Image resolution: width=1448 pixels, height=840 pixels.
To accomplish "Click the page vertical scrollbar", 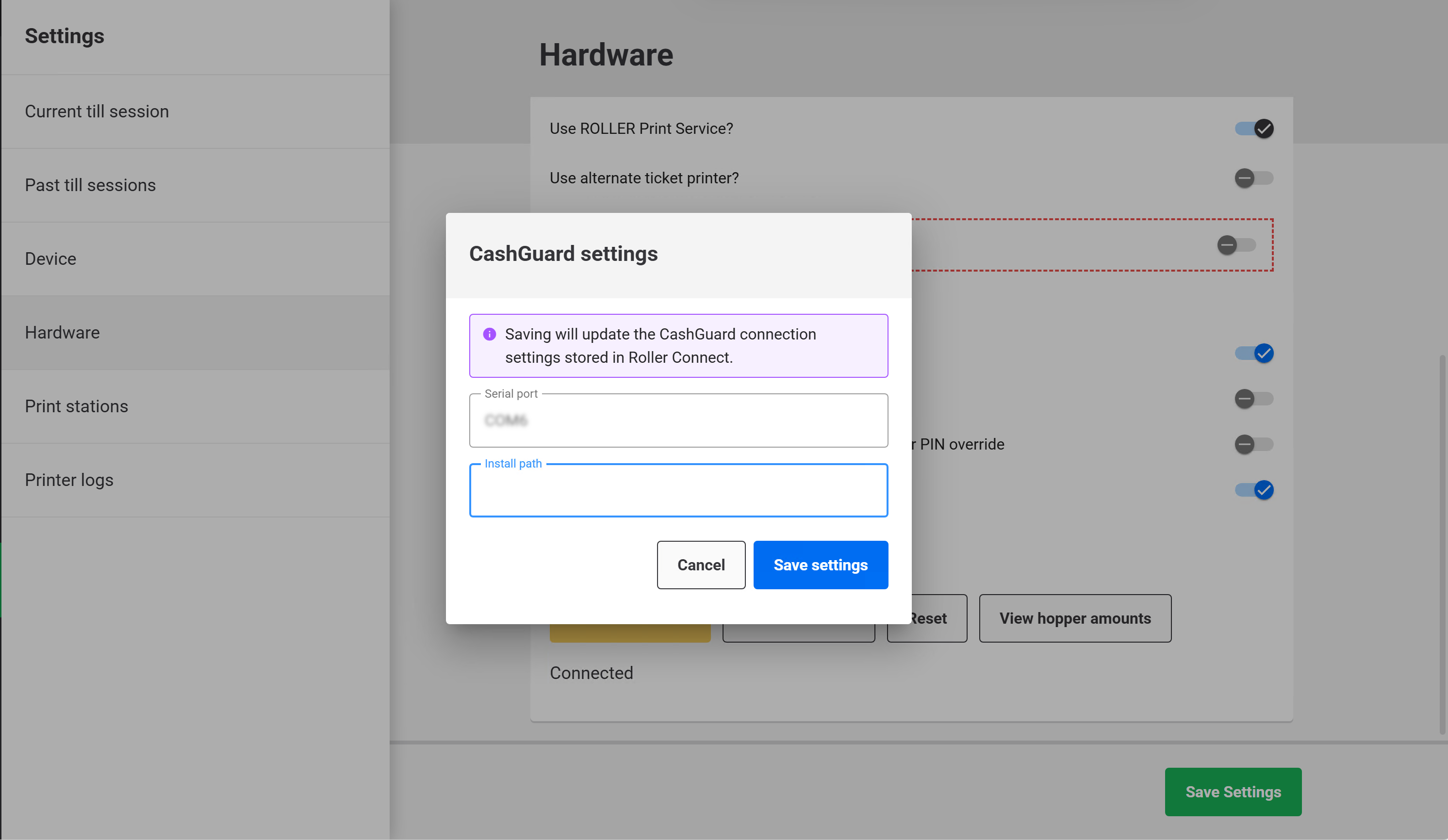I will (1442, 544).
